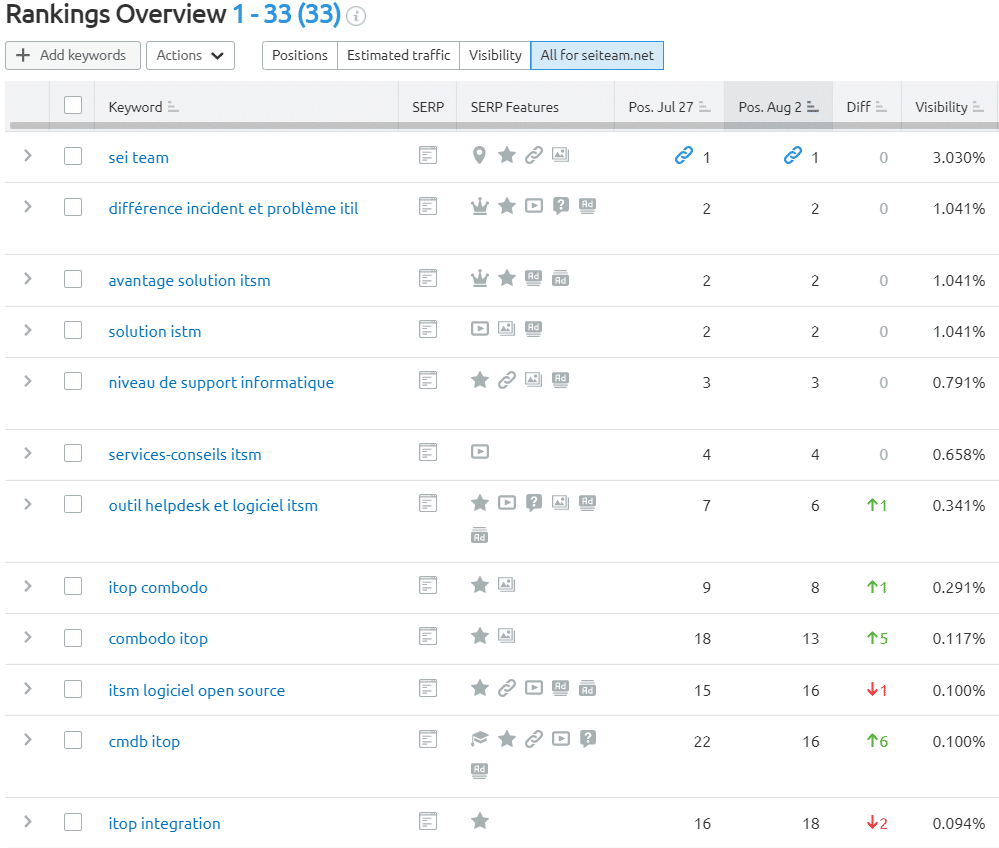
Task: Open SERP snapshot icon for sei team
Action: tap(428, 155)
